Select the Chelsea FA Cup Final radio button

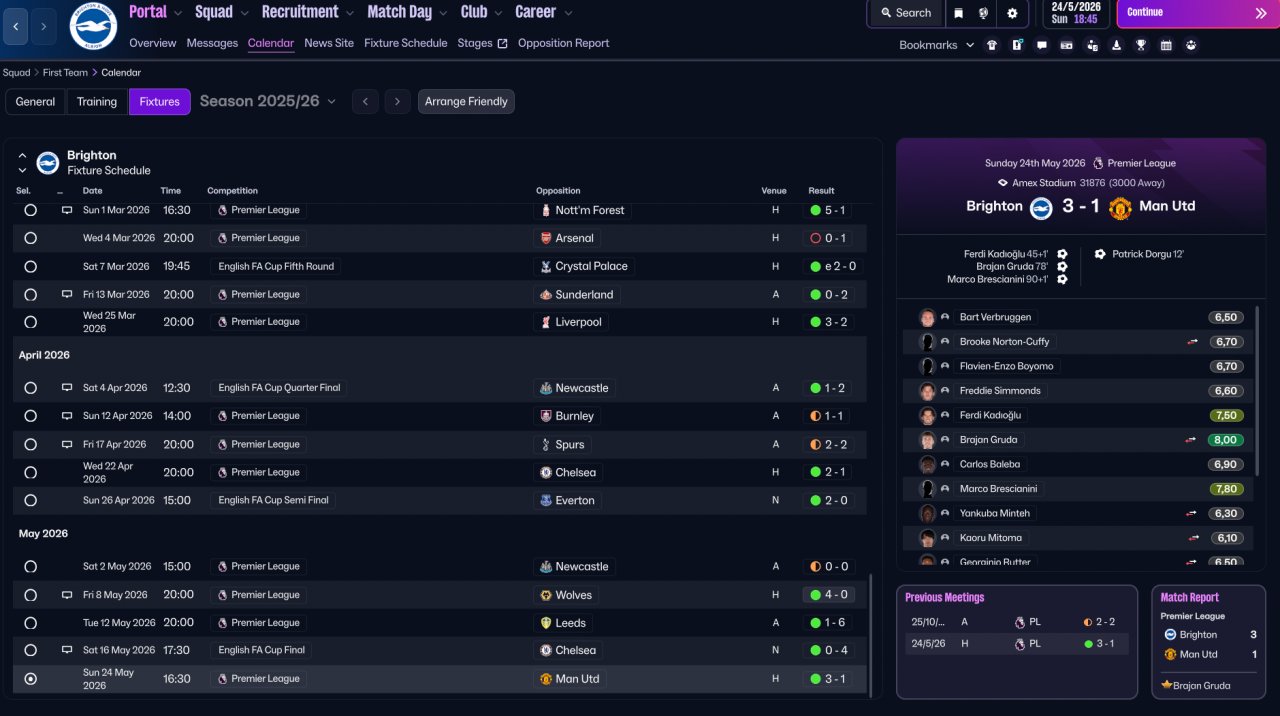tap(30, 650)
